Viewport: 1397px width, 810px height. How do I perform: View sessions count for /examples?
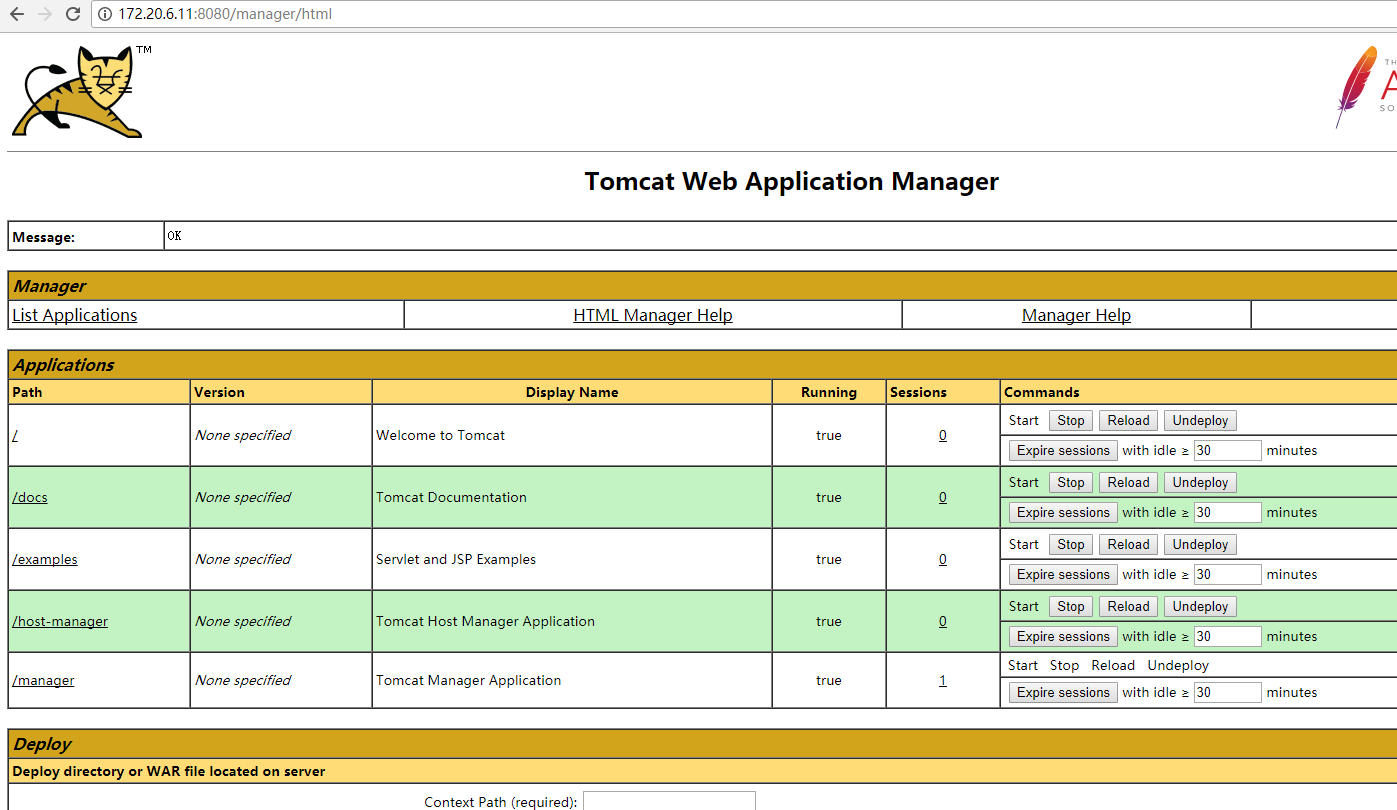point(943,559)
